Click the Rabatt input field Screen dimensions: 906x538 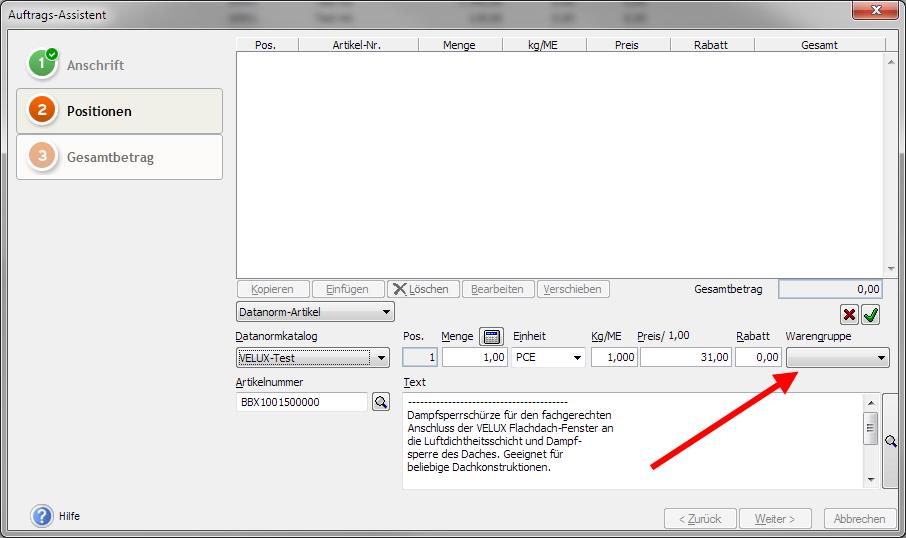click(758, 357)
